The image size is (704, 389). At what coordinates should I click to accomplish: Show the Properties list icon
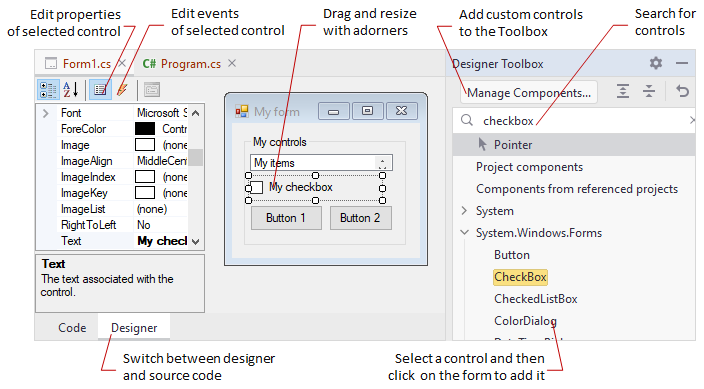click(100, 90)
